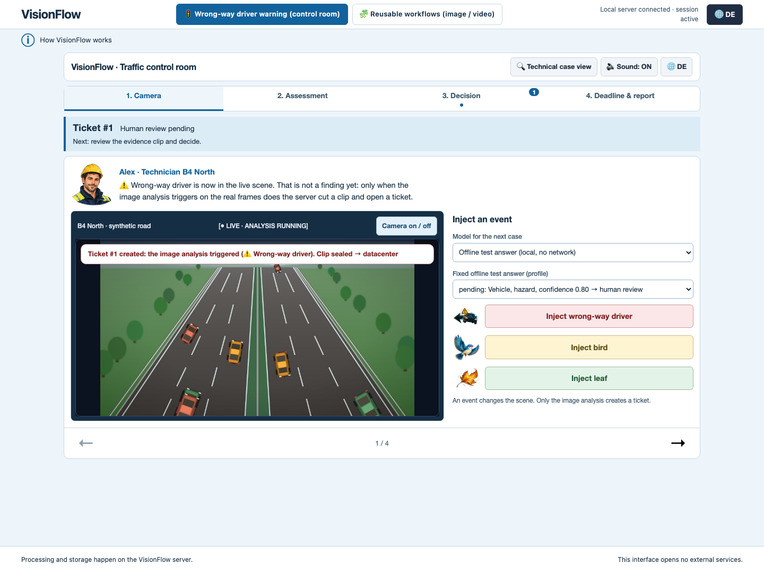Screen dimensions: 764x573
Task: Click the 1 / 4 page indicator
Action: 382,443
